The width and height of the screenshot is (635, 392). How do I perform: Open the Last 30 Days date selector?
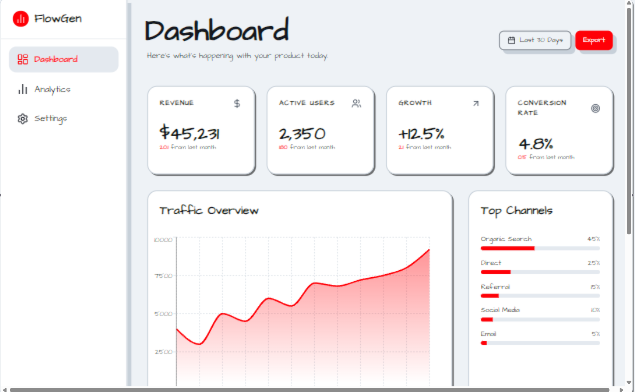535,40
